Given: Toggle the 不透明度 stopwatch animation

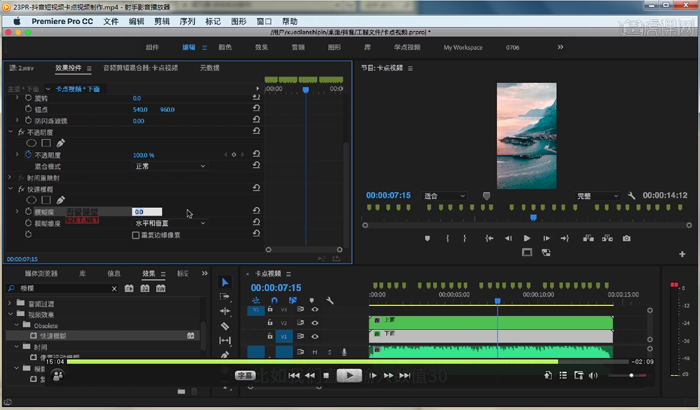Looking at the screenshot, I should [x=28, y=155].
